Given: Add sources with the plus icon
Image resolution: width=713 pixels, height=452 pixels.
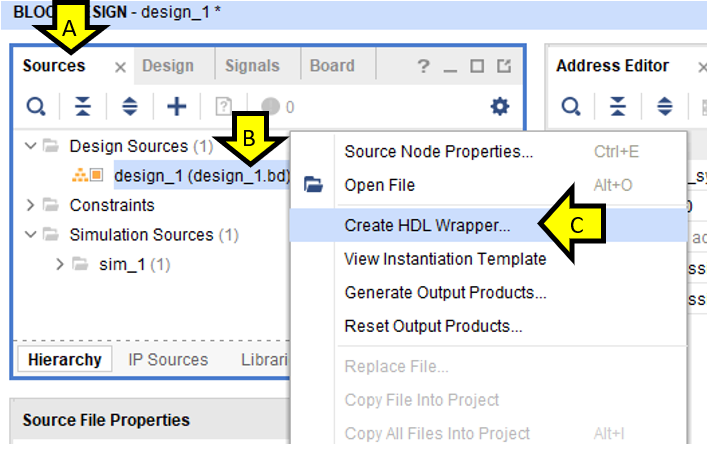Looking at the screenshot, I should [x=177, y=107].
